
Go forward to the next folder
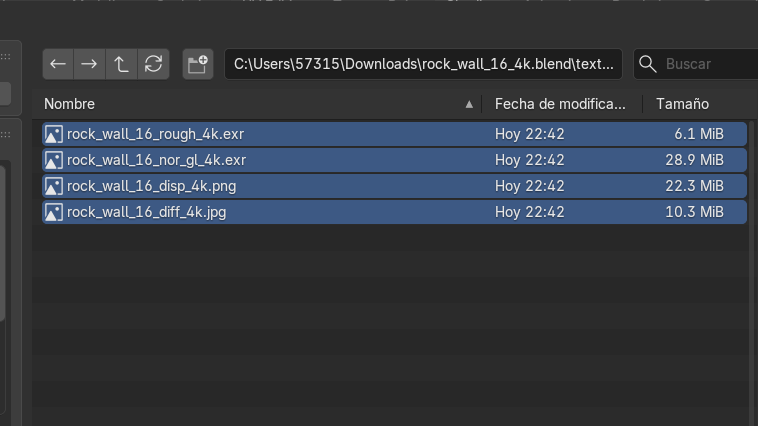pos(89,64)
